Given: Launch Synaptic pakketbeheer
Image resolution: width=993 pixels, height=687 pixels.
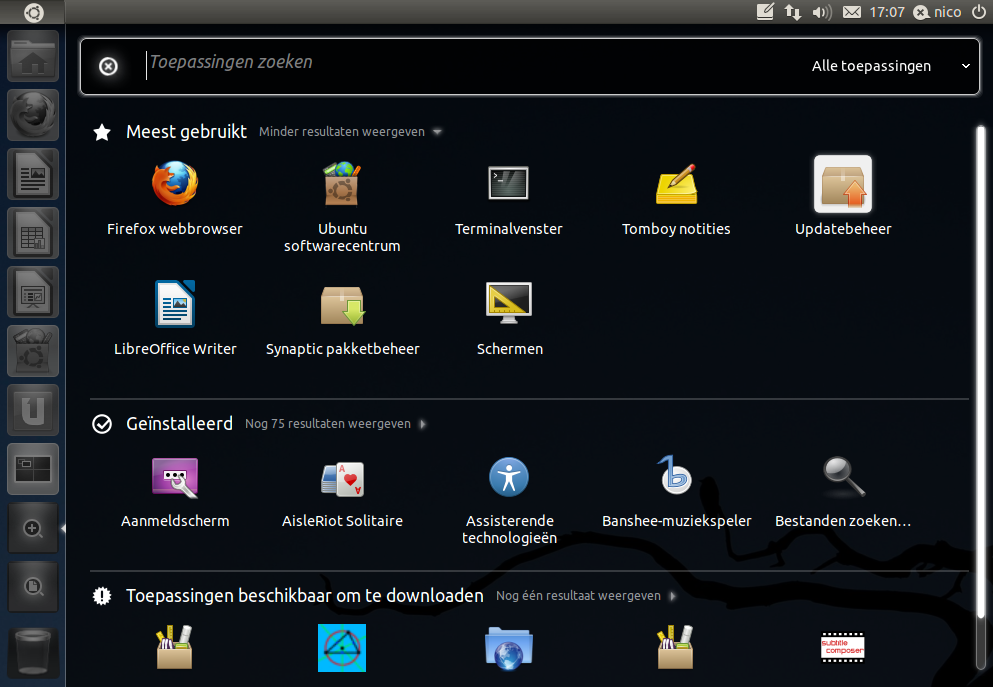Looking at the screenshot, I should pyautogui.click(x=342, y=305).
